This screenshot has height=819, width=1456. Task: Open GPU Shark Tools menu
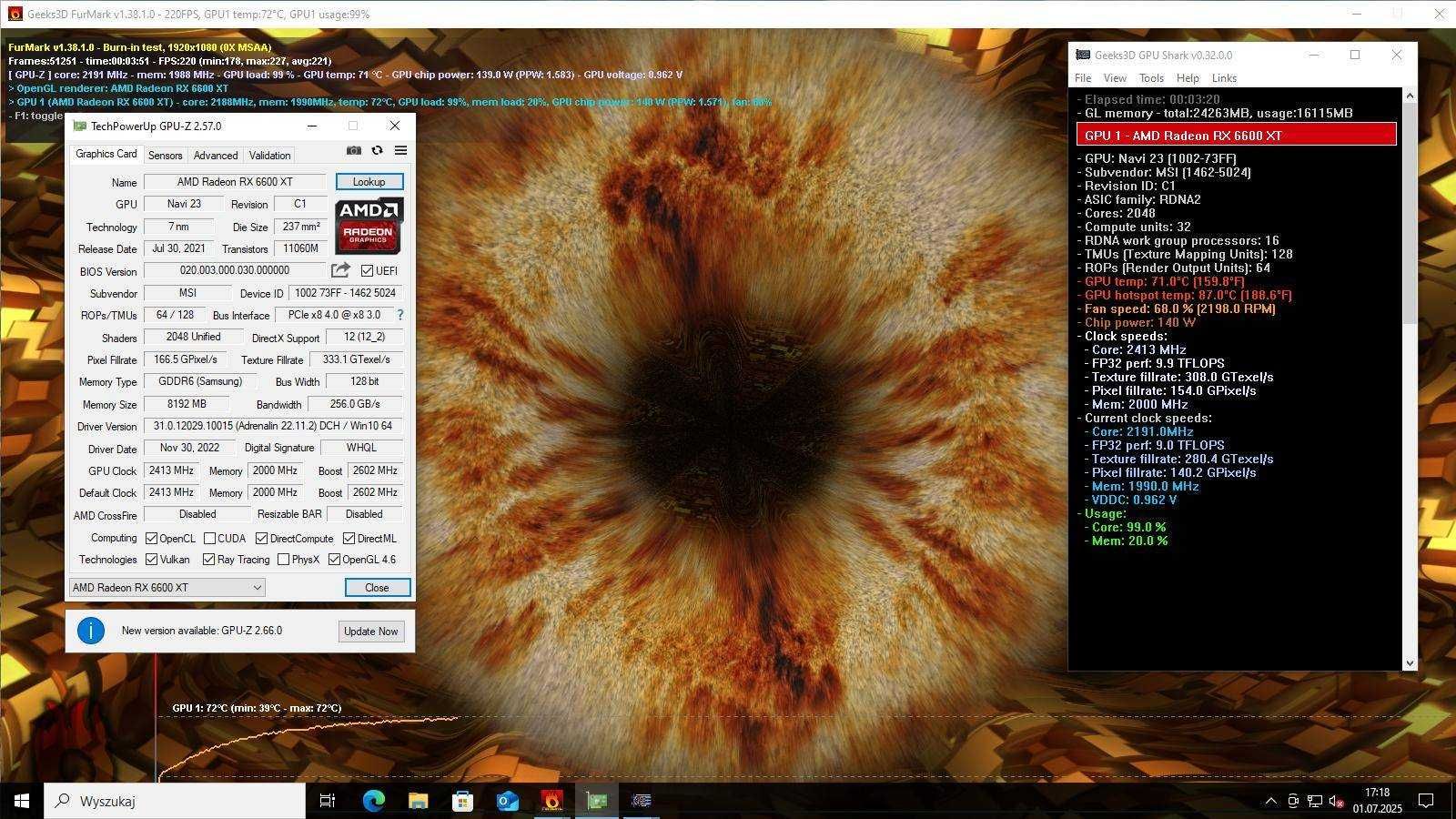click(x=1151, y=78)
